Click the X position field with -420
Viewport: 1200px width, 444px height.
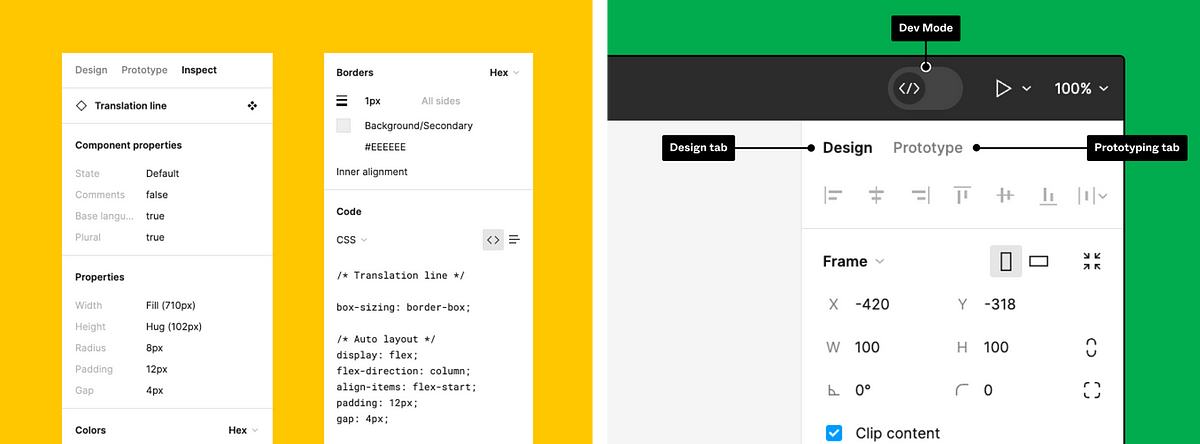coord(872,304)
